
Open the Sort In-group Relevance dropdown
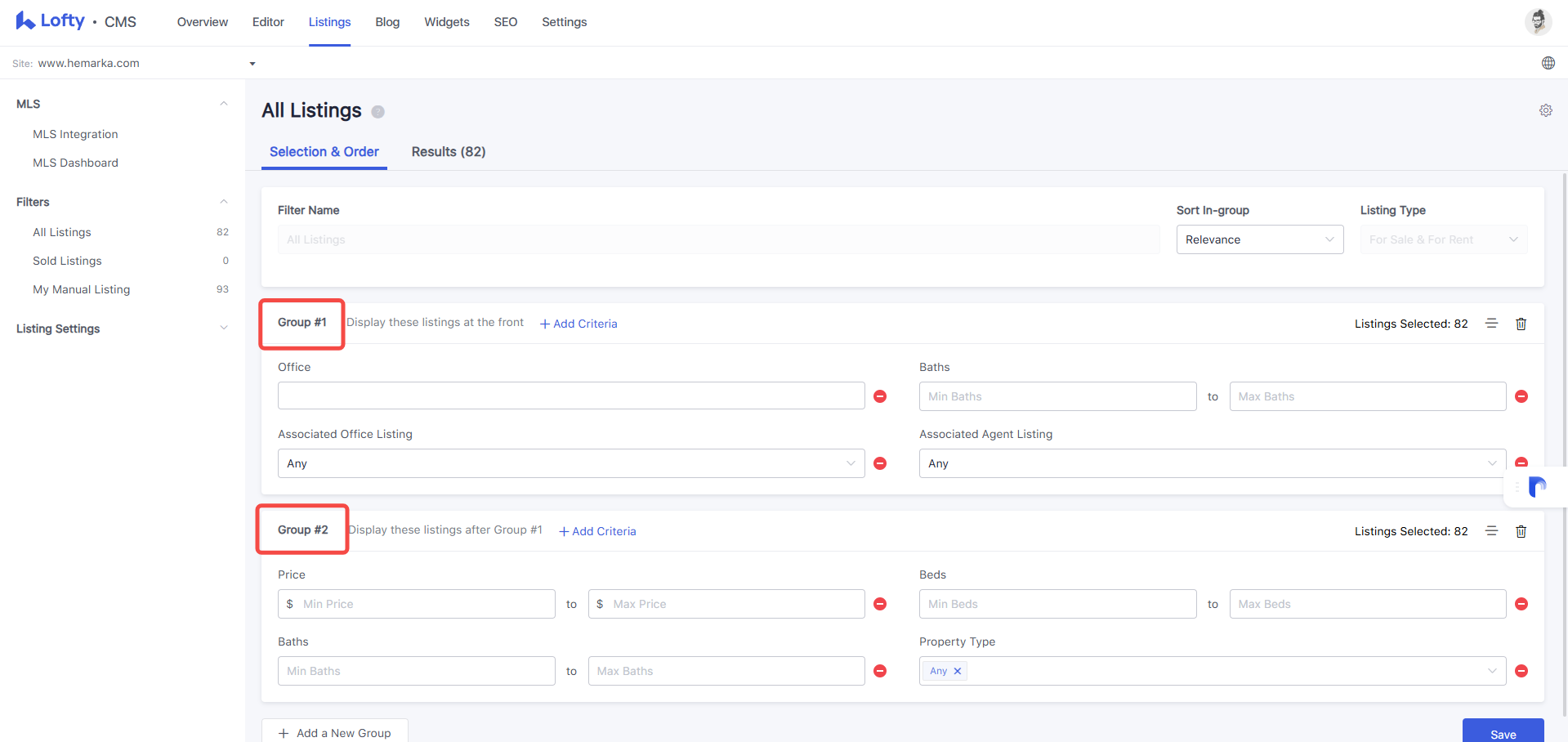click(x=1259, y=239)
